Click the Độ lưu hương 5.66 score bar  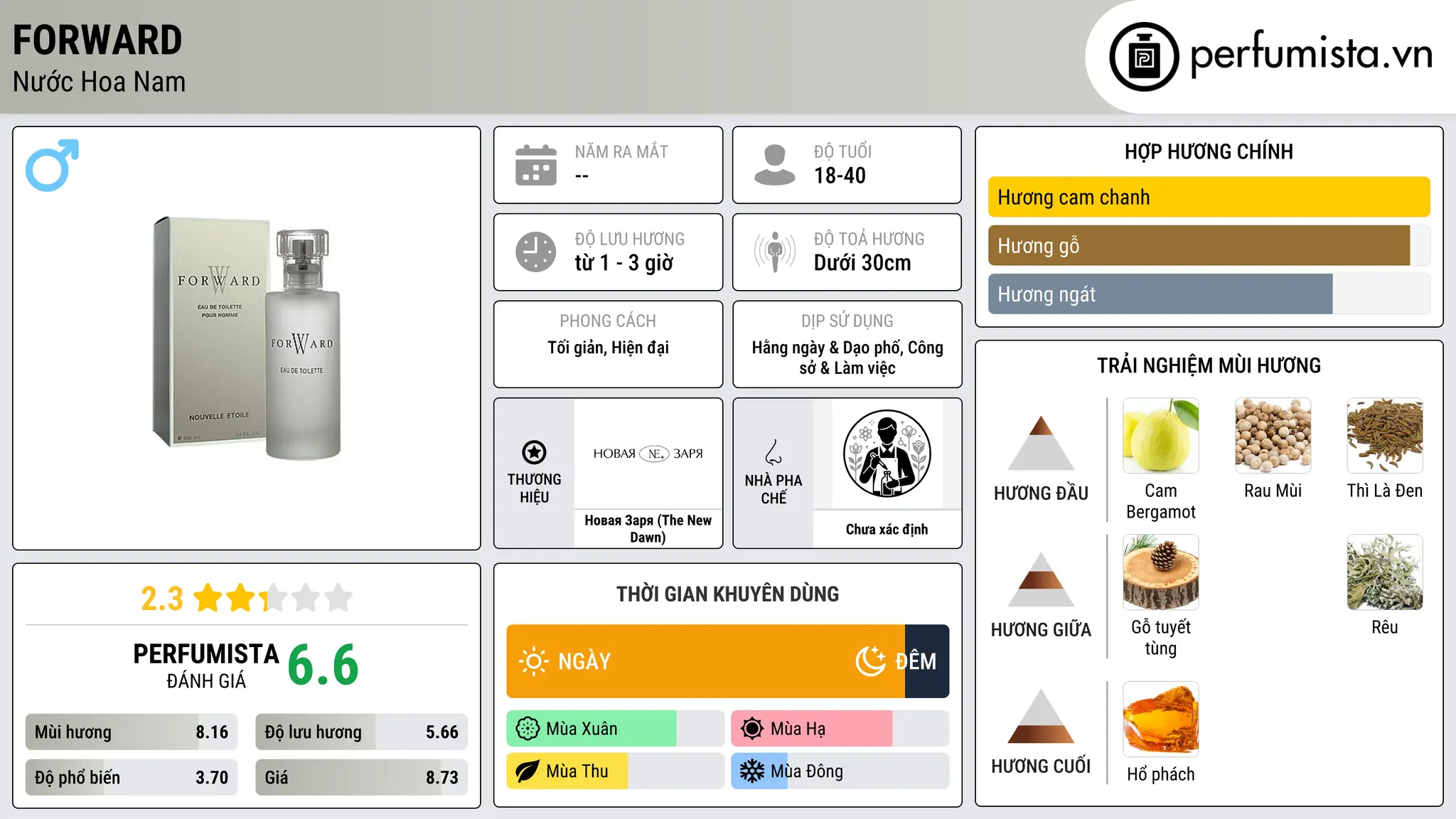coord(361,732)
